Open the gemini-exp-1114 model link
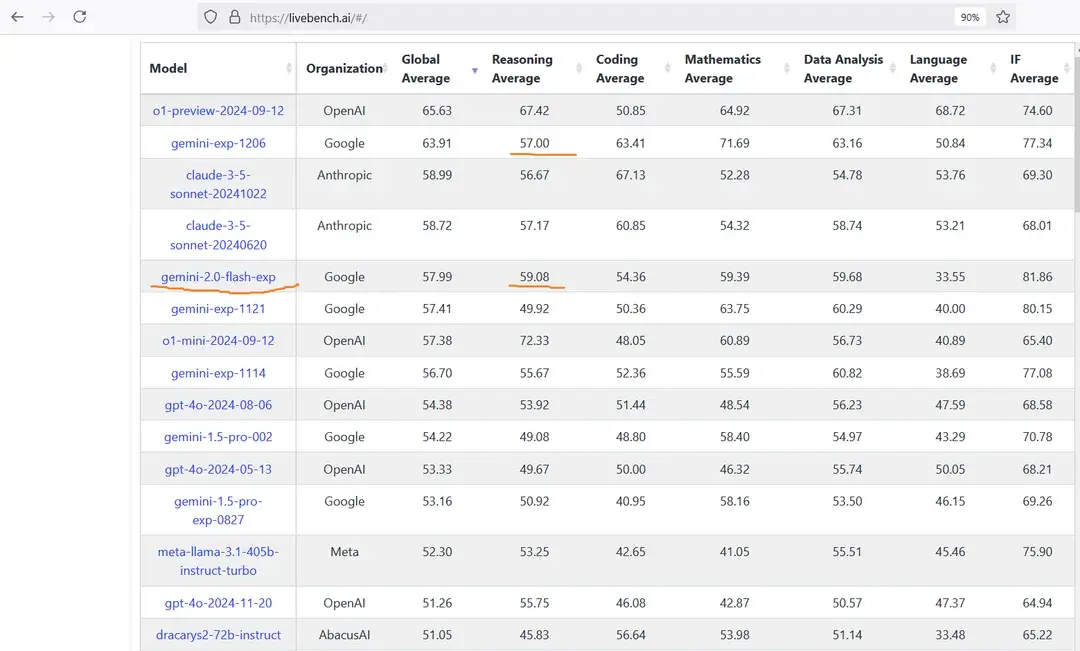Screen dimensions: 1080x651 (x=218, y=373)
